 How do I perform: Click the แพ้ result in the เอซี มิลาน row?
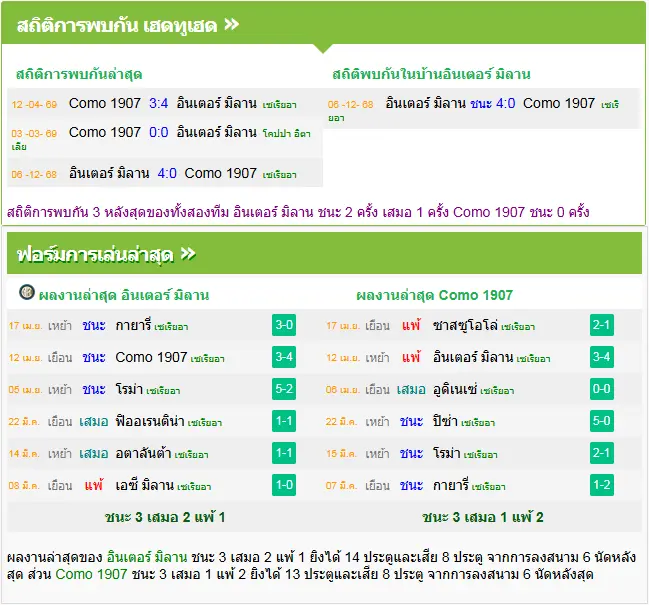point(94,485)
